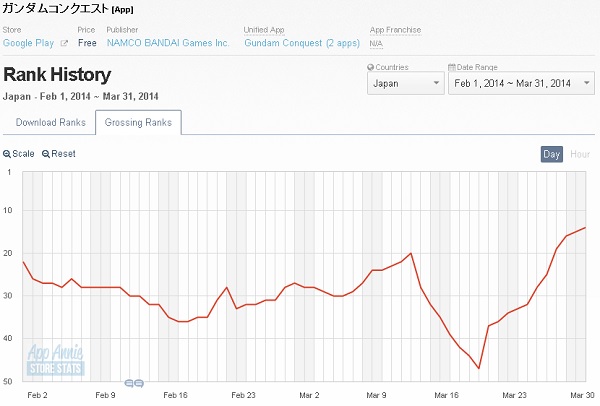Viewport: 600px width, 406px height.
Task: Click the Reset zoom control
Action: tap(59, 154)
